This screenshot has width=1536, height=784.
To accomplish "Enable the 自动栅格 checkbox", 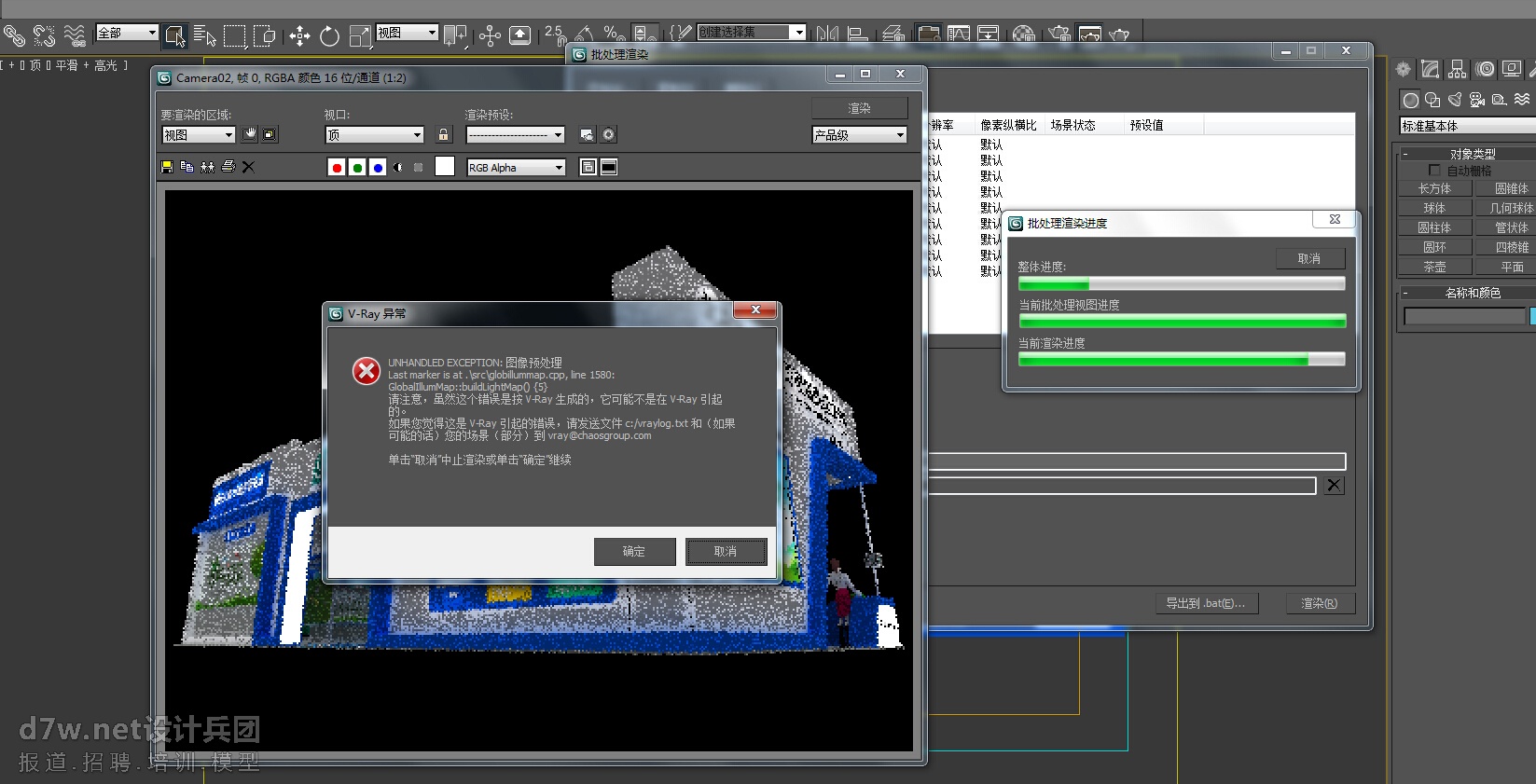I will pyautogui.click(x=1434, y=171).
